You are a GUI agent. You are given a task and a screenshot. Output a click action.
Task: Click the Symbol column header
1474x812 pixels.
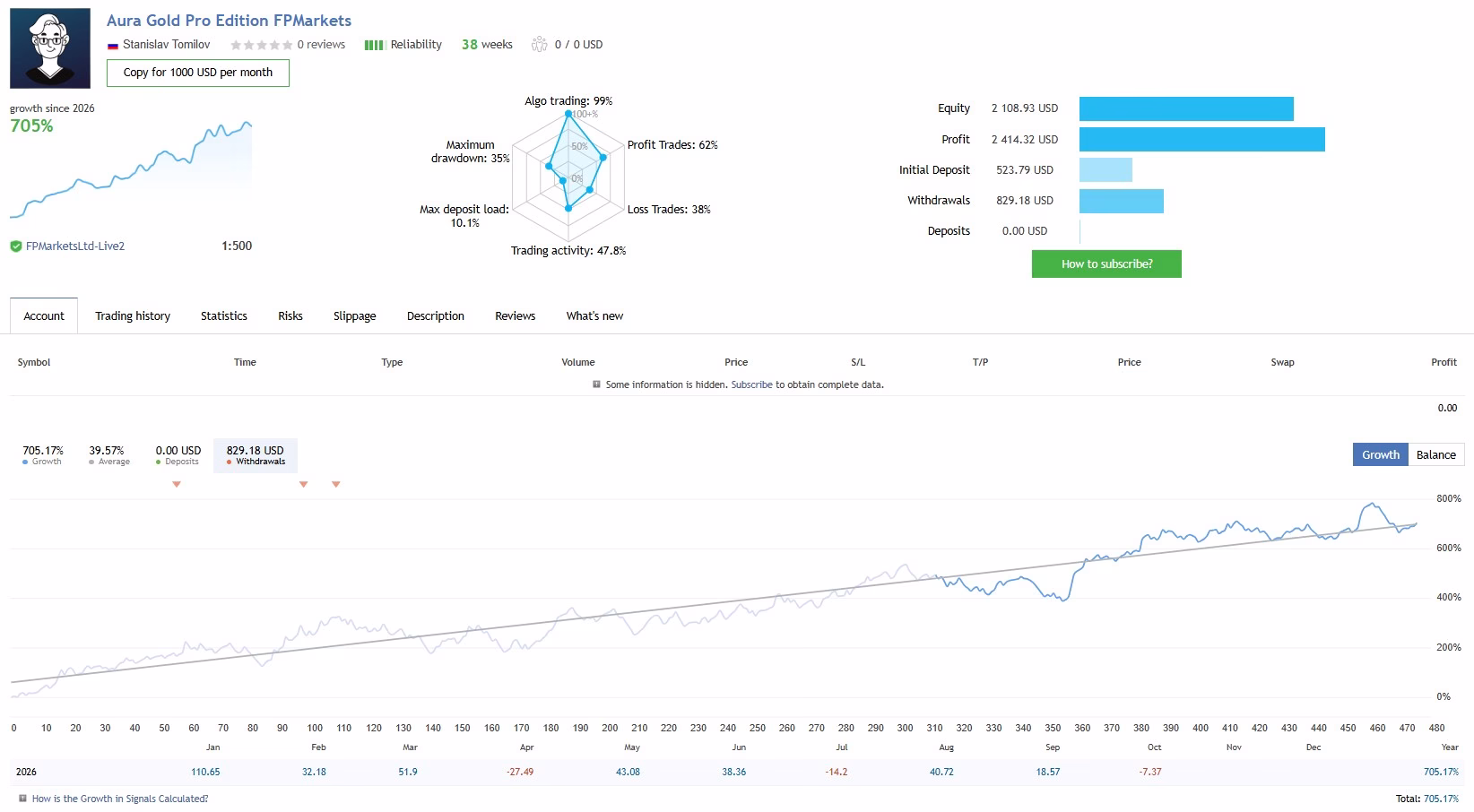coord(34,362)
